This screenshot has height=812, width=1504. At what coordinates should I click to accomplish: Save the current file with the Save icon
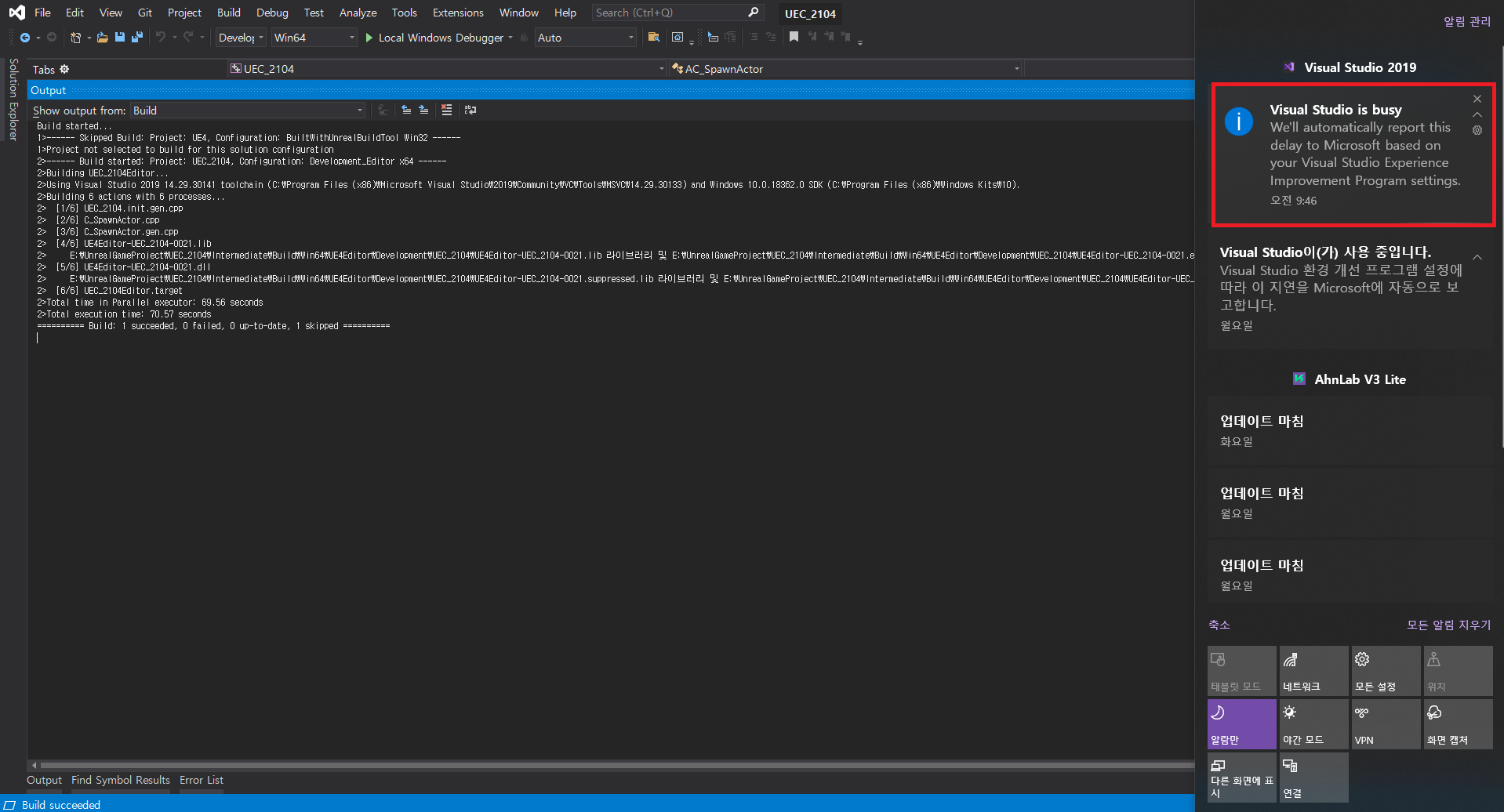pyautogui.click(x=120, y=37)
